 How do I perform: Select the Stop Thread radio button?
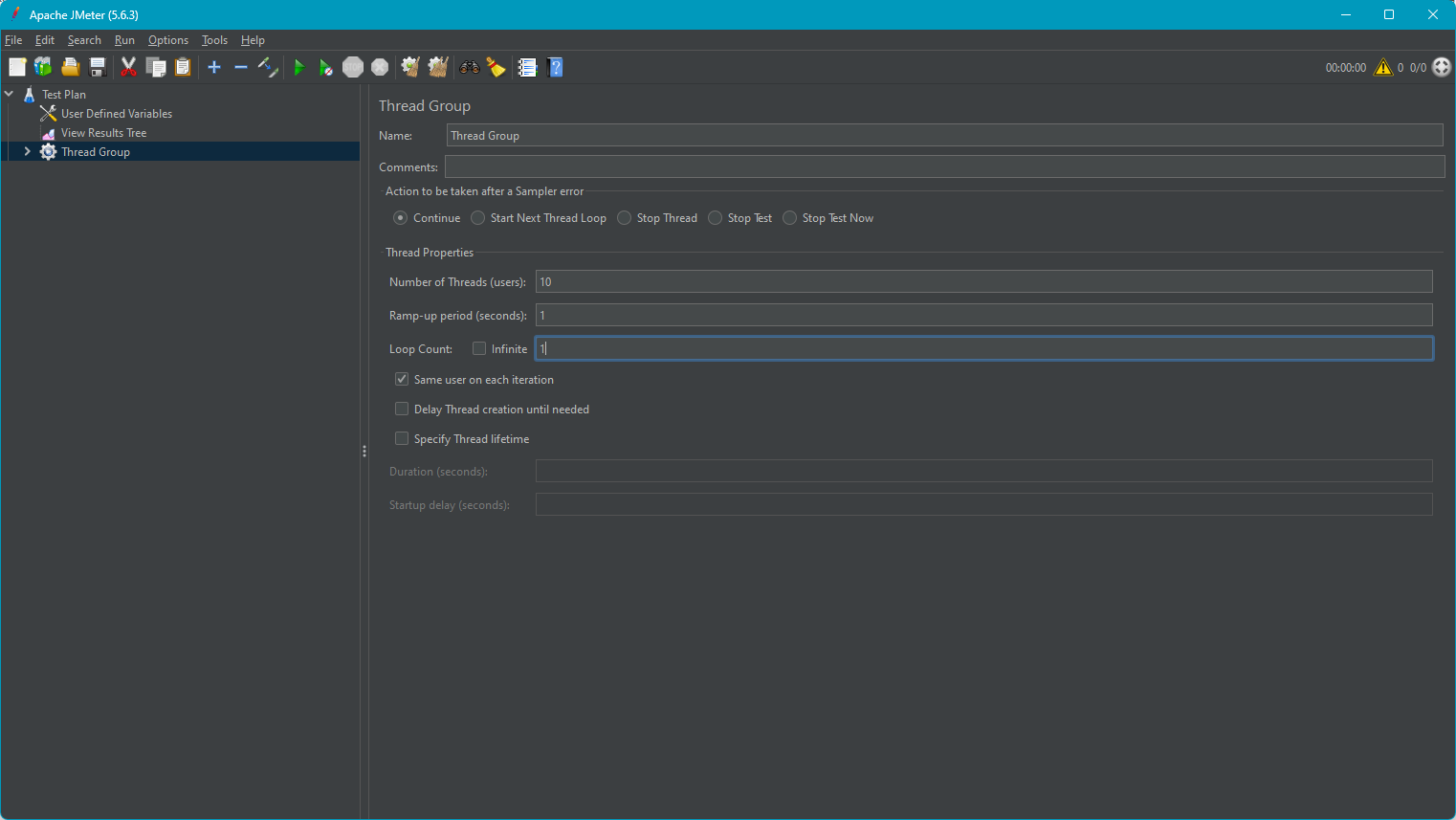[x=624, y=218]
